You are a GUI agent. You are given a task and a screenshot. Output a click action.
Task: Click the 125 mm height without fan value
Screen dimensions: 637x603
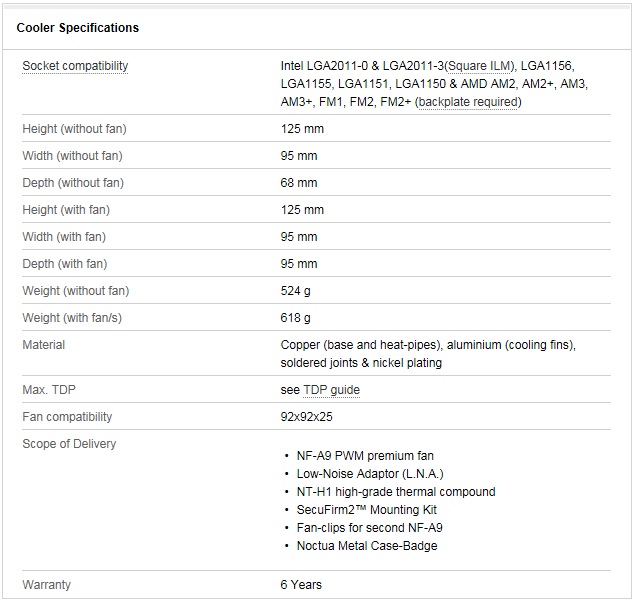pyautogui.click(x=302, y=129)
